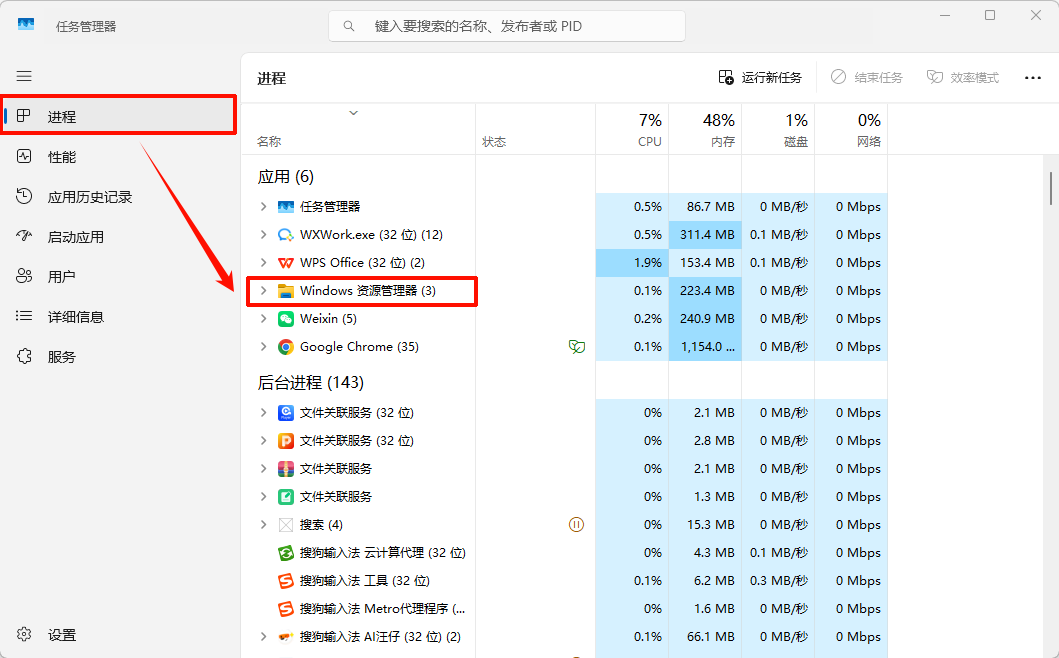This screenshot has width=1059, height=658.
Task: Click the 启动应用 startup icon
Action: [24, 236]
